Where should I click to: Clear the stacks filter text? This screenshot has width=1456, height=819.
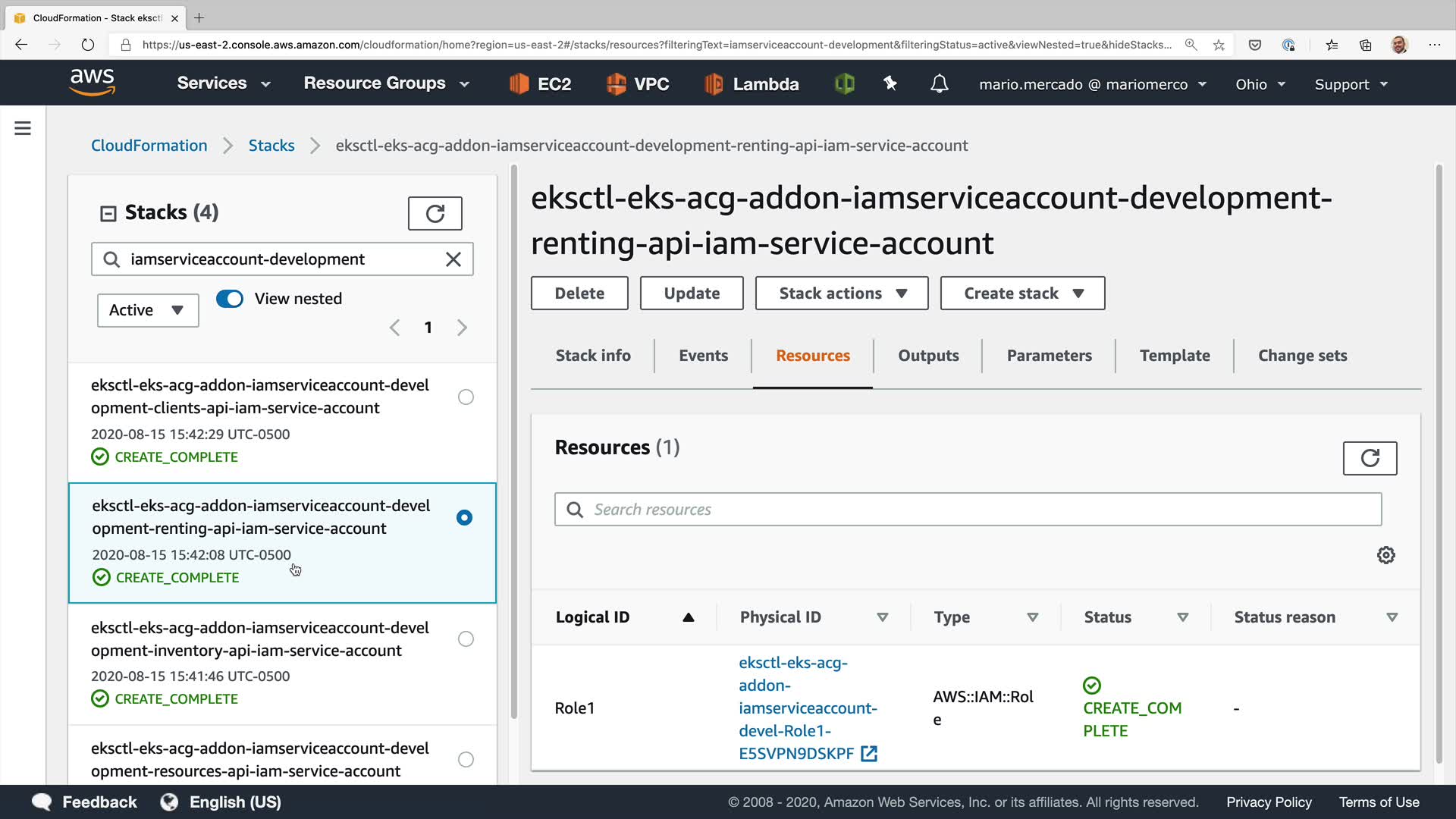[x=453, y=259]
